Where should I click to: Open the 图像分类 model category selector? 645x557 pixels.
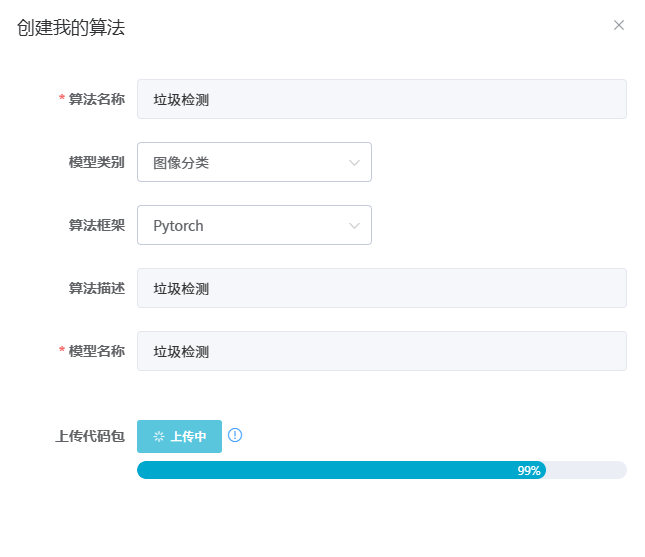click(x=240, y=162)
